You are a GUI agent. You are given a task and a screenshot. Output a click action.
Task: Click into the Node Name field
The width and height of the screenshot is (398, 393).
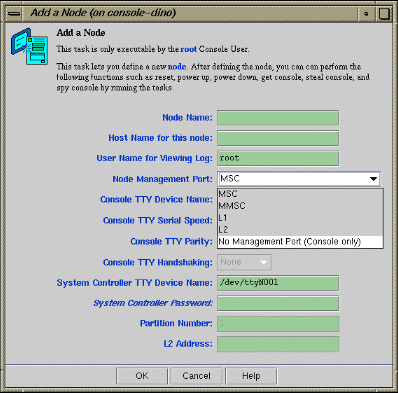pos(278,118)
